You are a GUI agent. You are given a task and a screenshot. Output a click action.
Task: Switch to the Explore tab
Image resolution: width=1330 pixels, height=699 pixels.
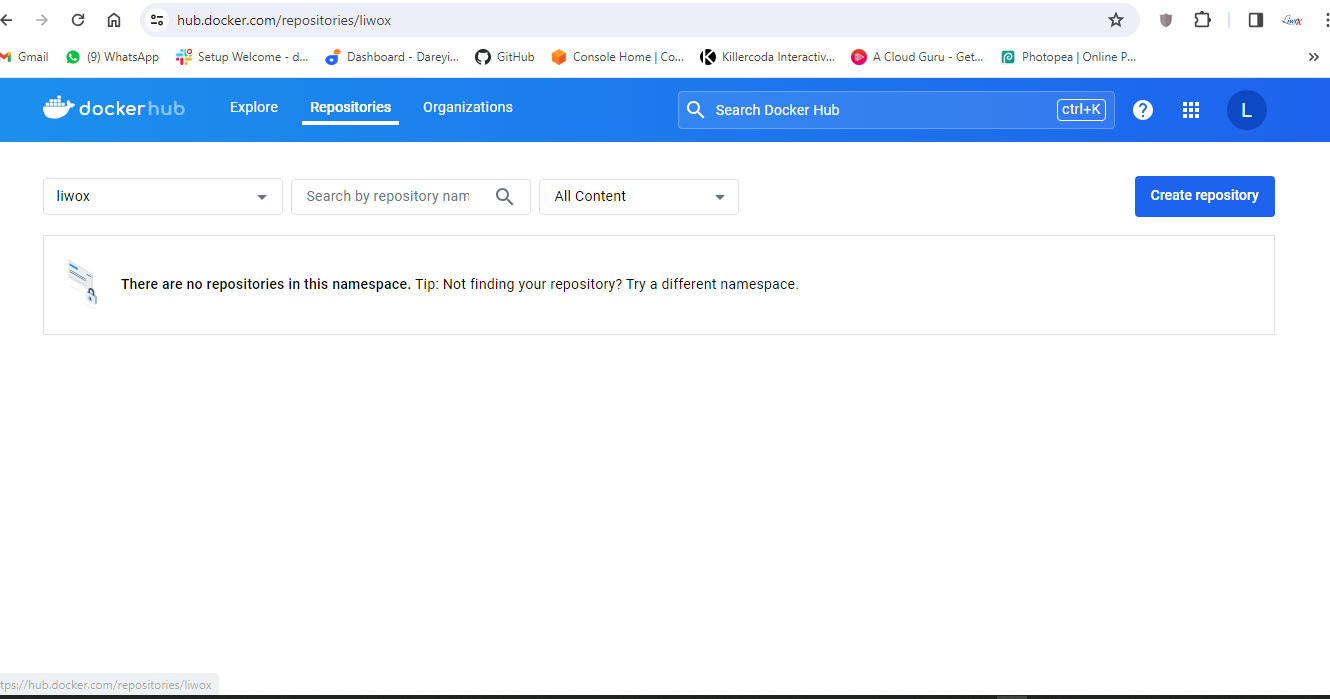[254, 108]
